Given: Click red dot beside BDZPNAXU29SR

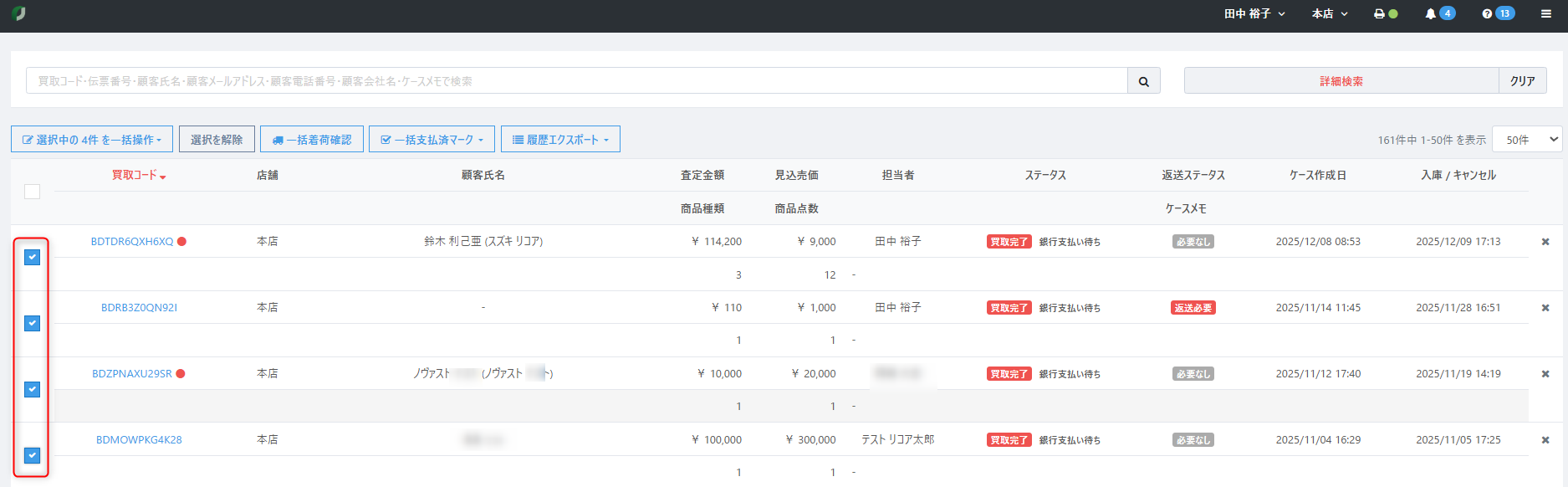Looking at the screenshot, I should (x=181, y=373).
